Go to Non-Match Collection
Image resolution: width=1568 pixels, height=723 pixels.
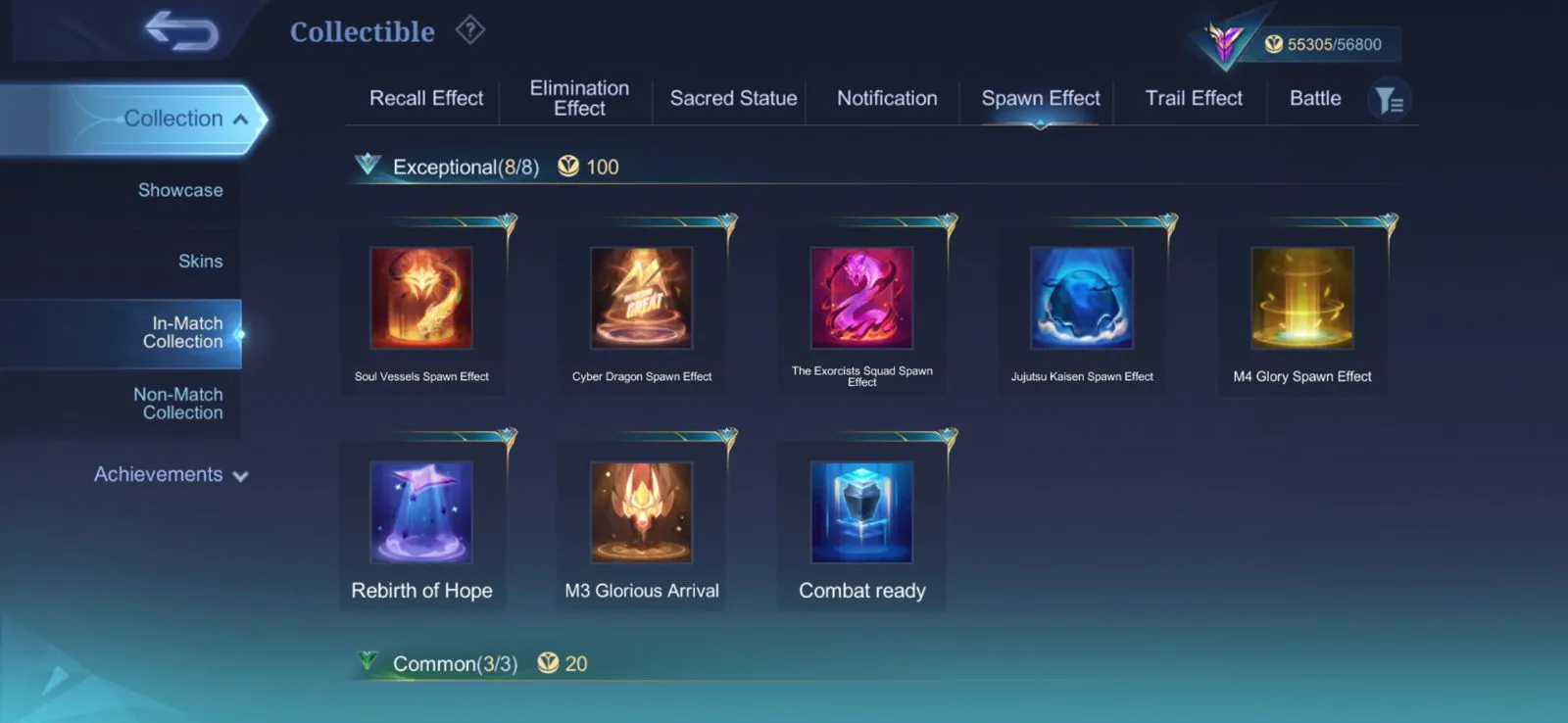pos(178,404)
